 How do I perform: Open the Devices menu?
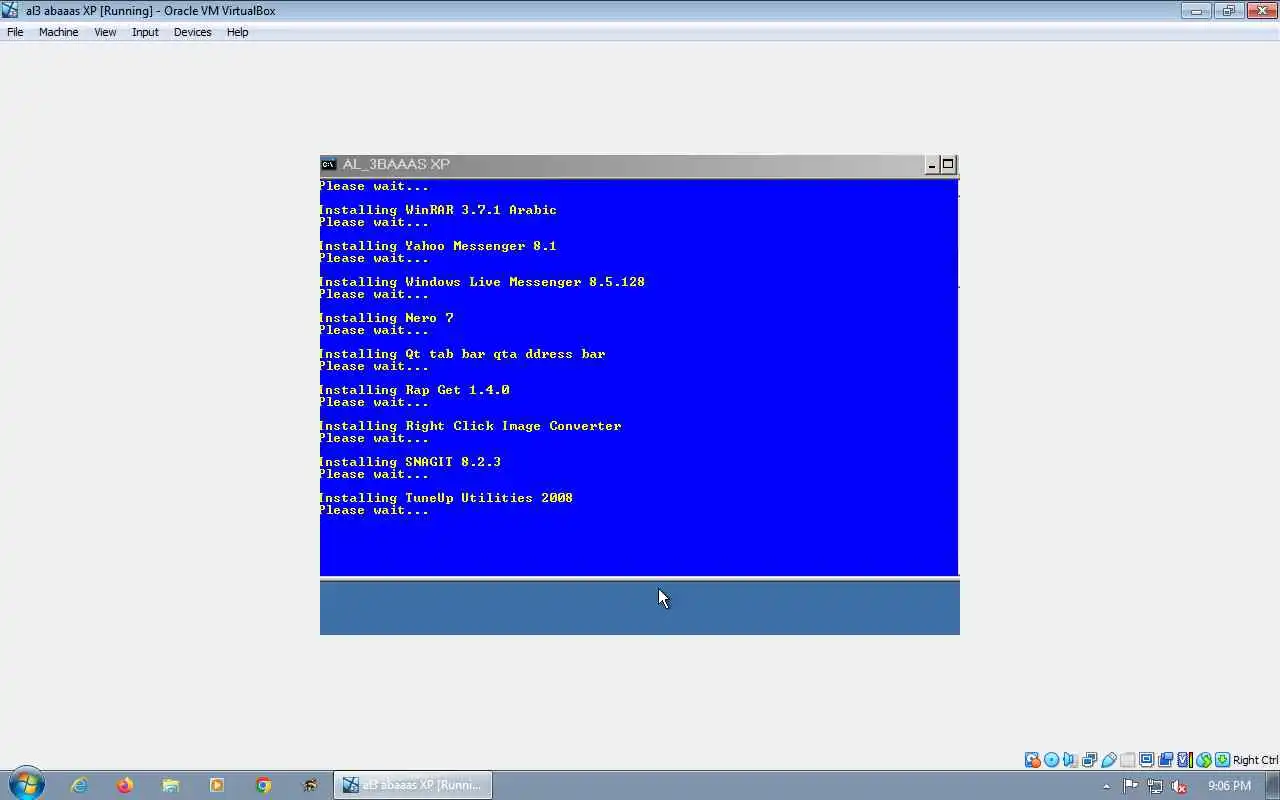click(x=192, y=32)
